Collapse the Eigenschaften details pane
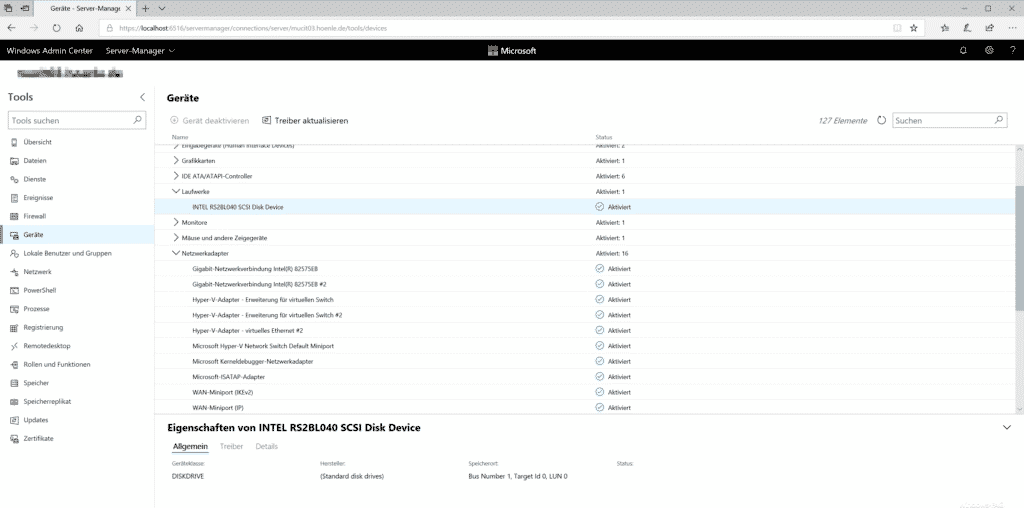The height and width of the screenshot is (508, 1024). tap(1006, 427)
